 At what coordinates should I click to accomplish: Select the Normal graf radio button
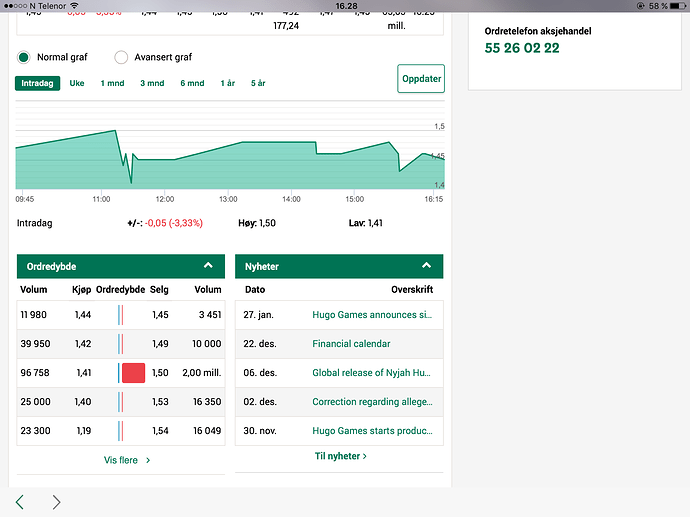24,57
